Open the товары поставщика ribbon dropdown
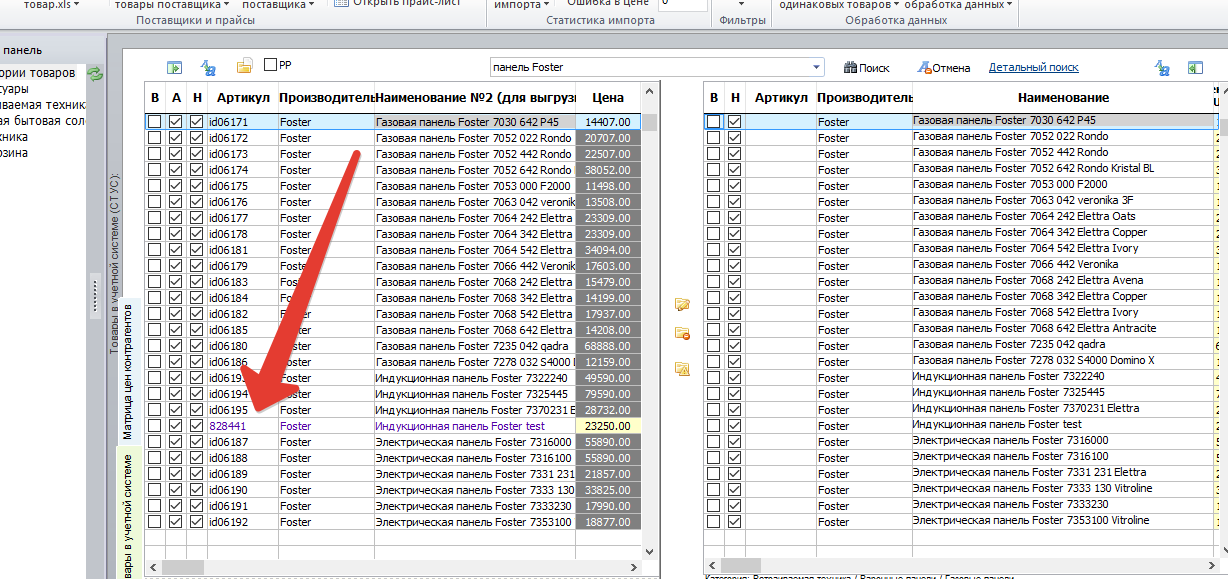The height and width of the screenshot is (579, 1228). (x=174, y=5)
